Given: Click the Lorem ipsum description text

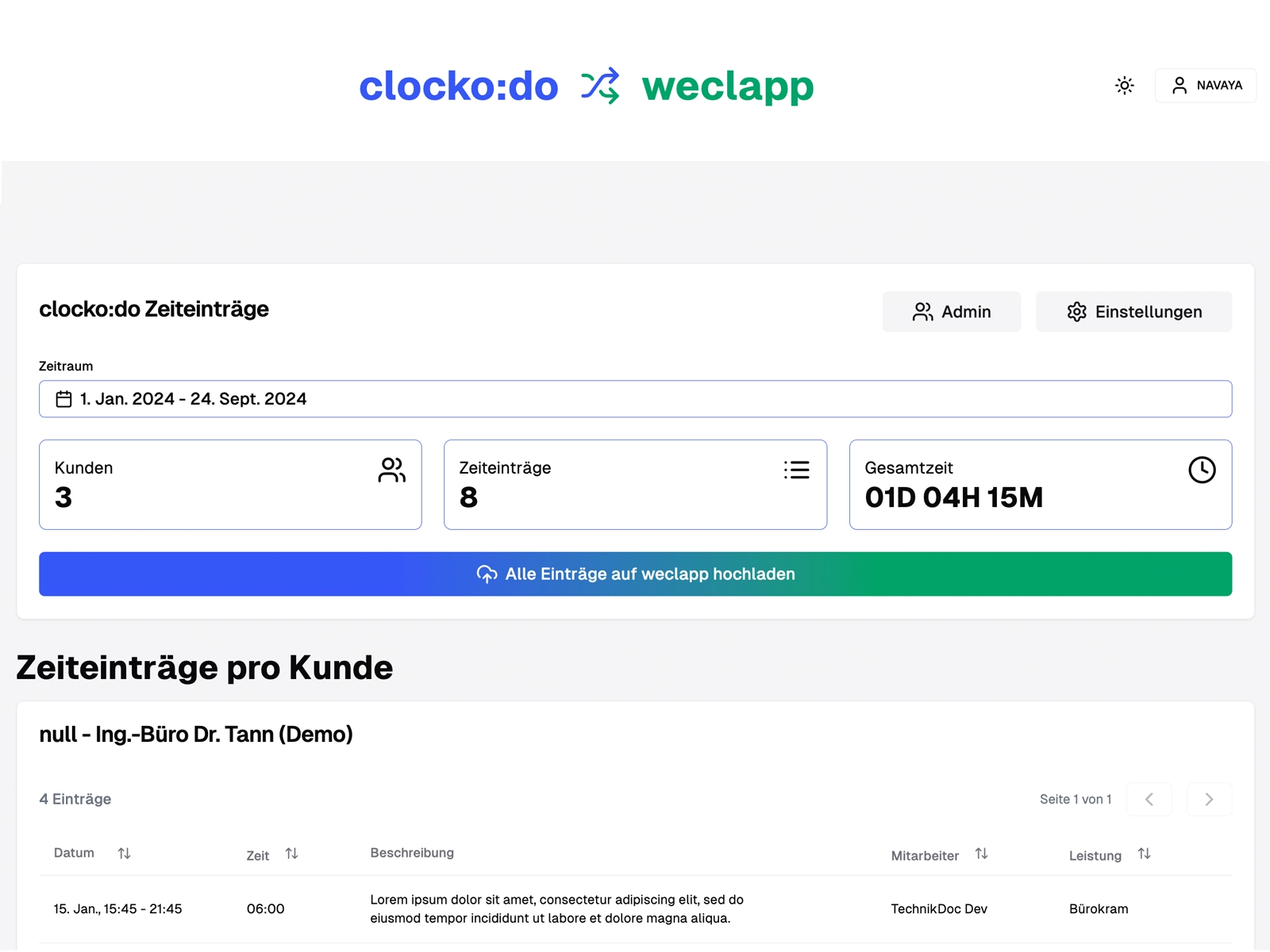Looking at the screenshot, I should point(556,909).
